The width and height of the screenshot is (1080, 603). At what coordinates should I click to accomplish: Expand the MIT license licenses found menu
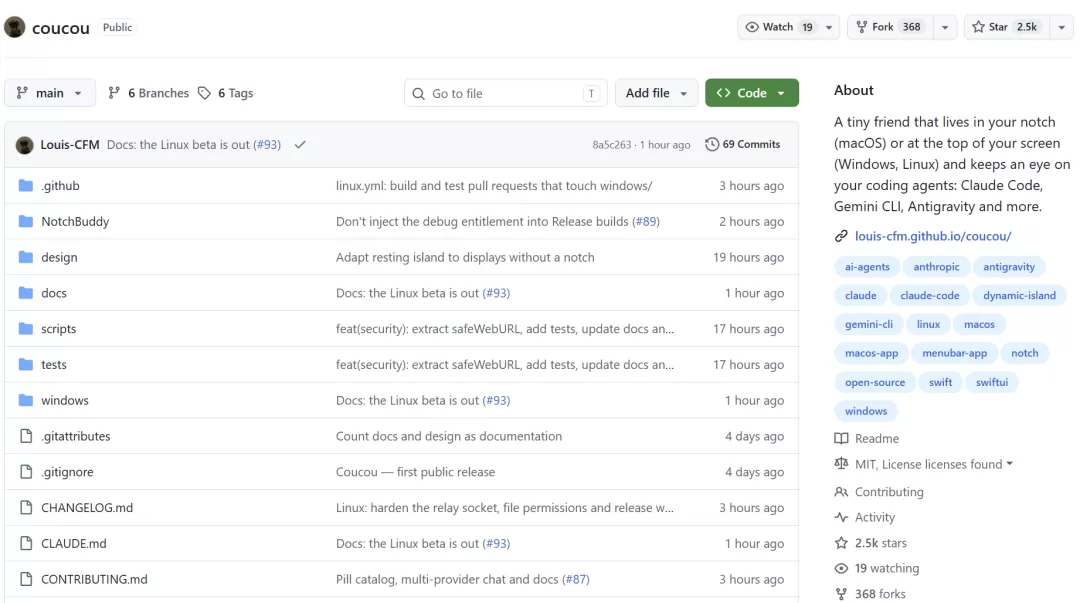pyautogui.click(x=933, y=464)
